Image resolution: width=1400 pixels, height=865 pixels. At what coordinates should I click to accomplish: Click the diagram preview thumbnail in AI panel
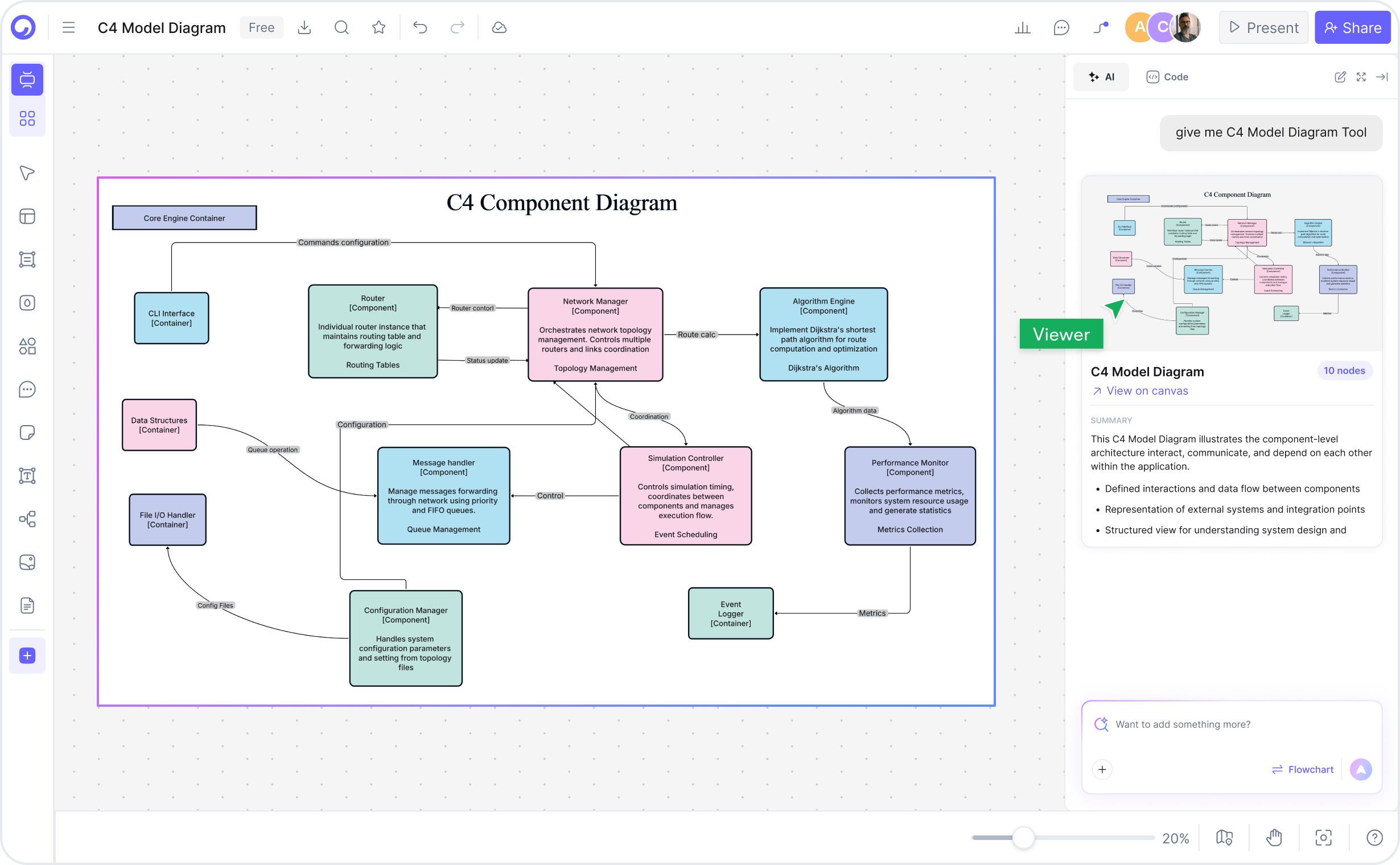click(1232, 263)
